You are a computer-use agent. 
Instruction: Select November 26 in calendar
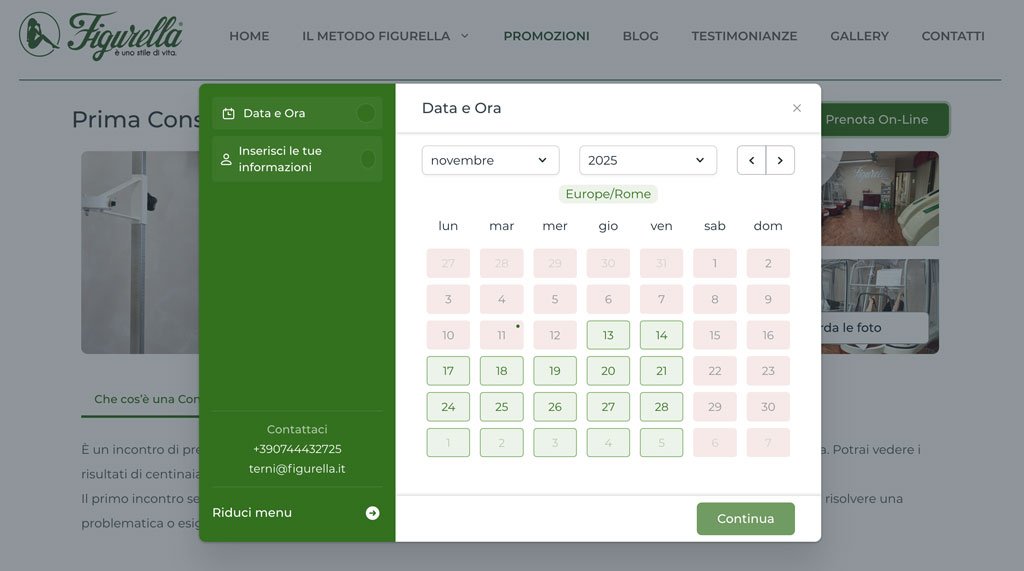(x=555, y=407)
